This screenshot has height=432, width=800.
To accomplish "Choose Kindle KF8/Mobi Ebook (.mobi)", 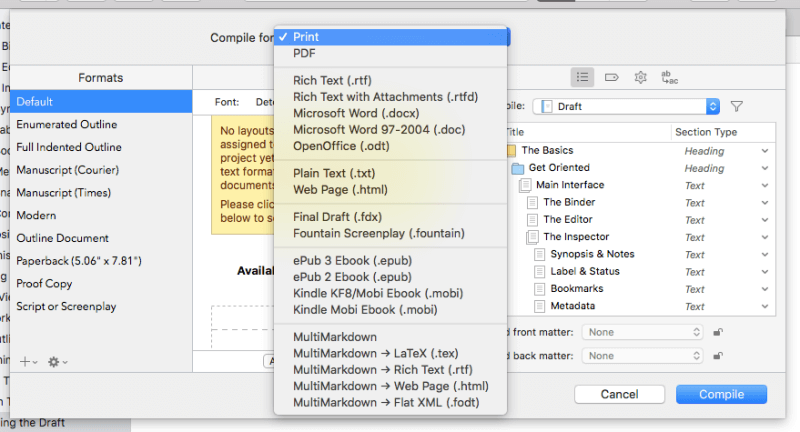I will 391,293.
